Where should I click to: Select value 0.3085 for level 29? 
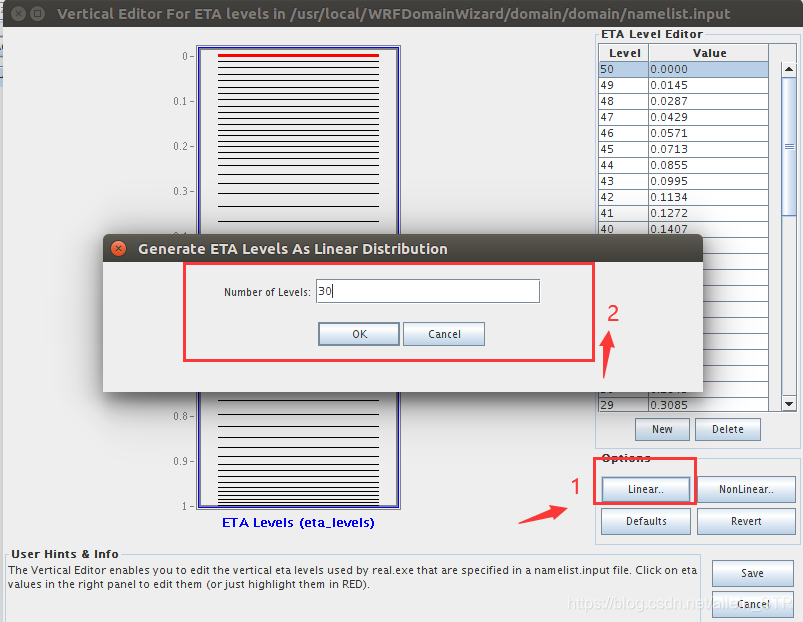(708, 405)
